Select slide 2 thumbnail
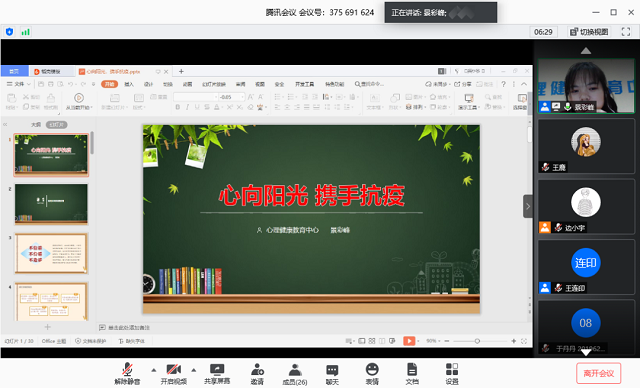Image resolution: width=640 pixels, height=388 pixels. click(51, 204)
